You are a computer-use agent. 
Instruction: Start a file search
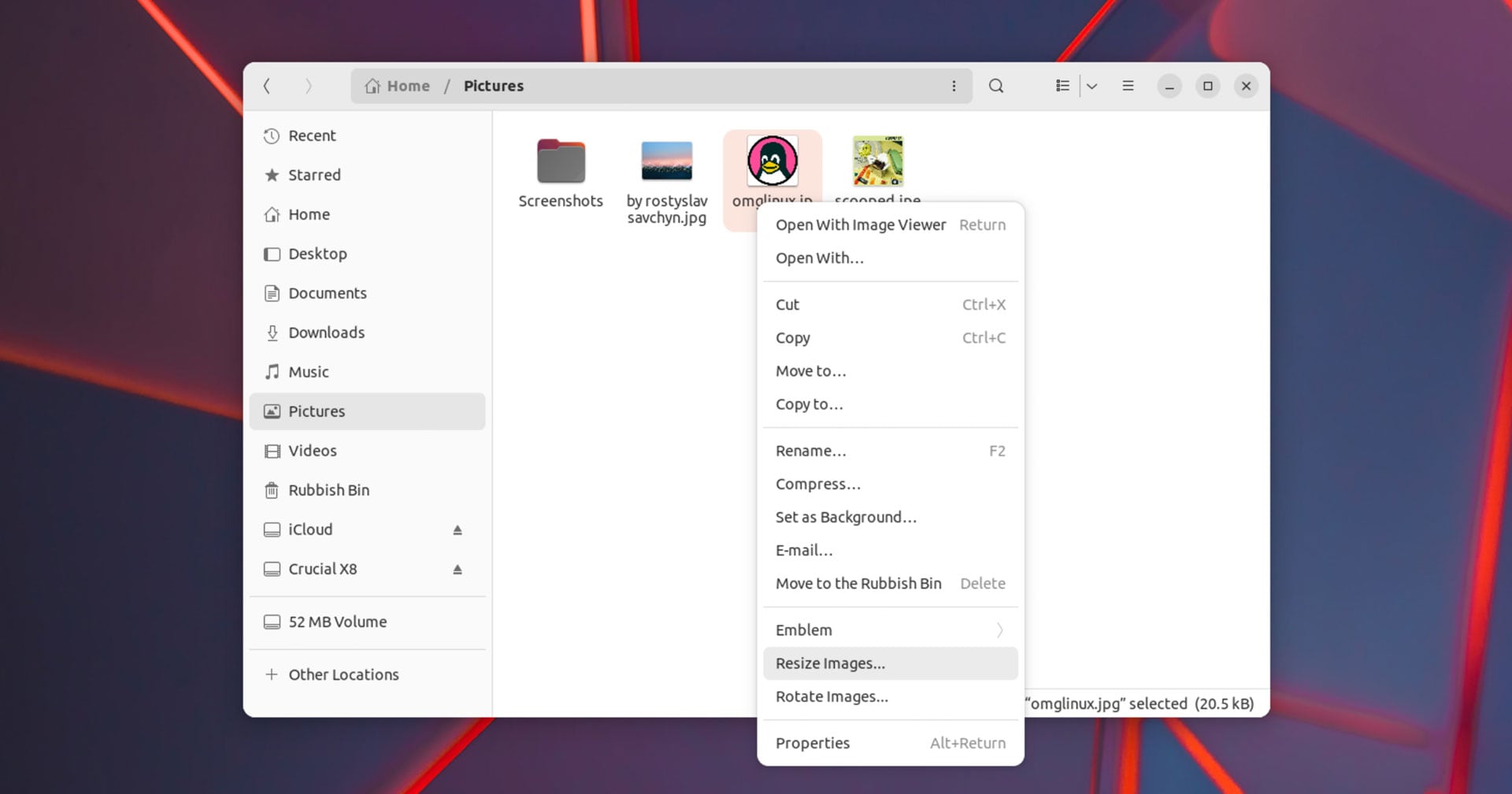tap(996, 86)
